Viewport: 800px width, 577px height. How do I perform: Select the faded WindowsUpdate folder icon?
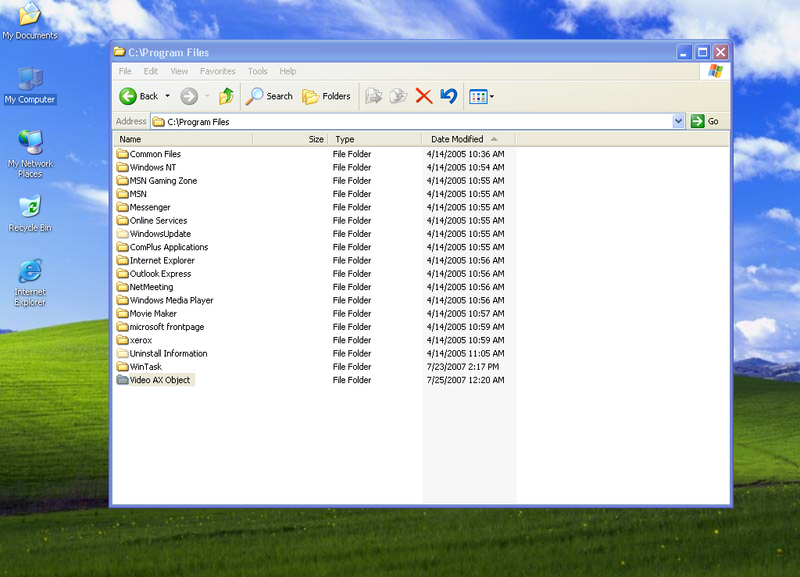tap(122, 233)
